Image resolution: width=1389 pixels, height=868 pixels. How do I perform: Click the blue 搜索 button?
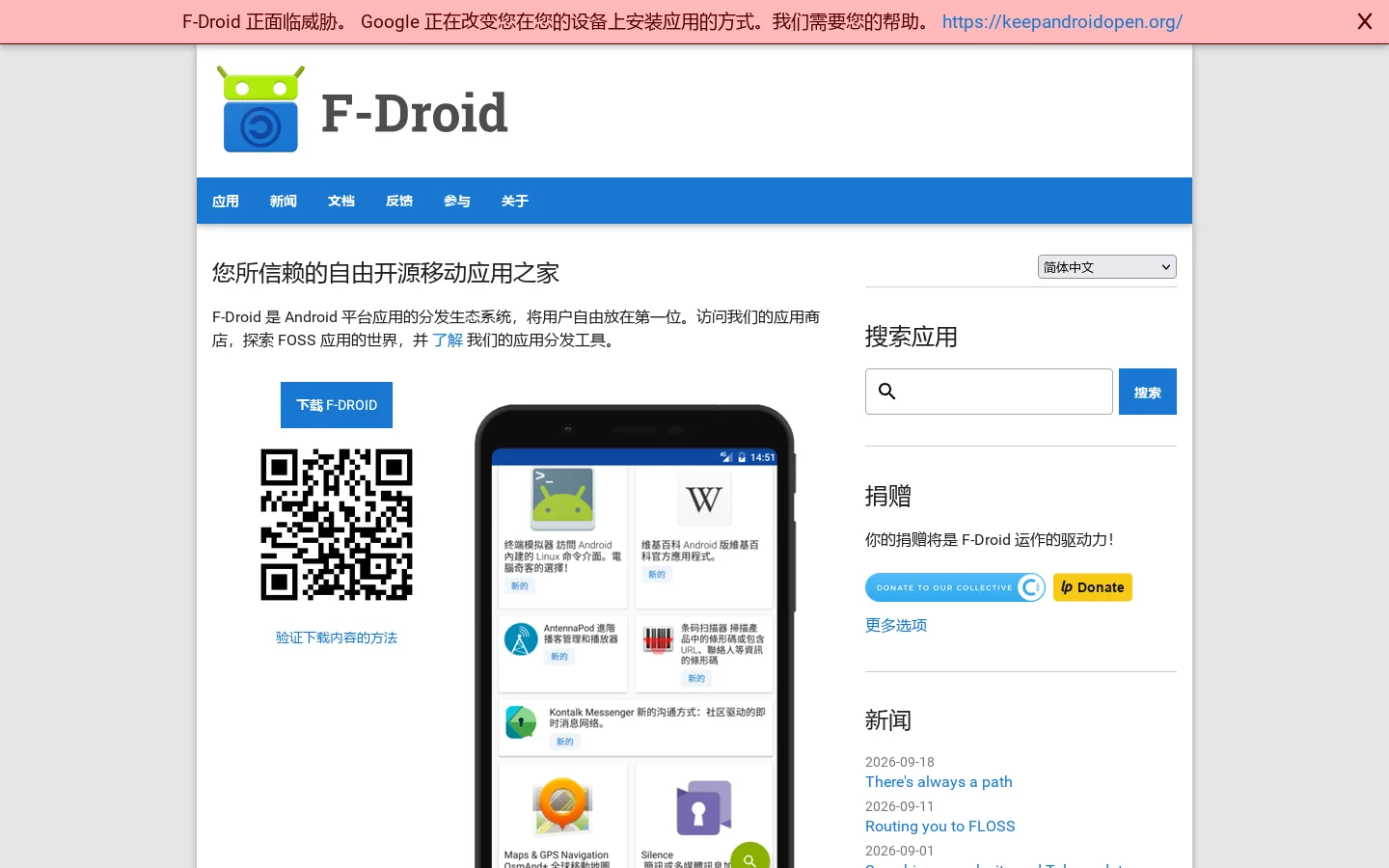tap(1148, 392)
